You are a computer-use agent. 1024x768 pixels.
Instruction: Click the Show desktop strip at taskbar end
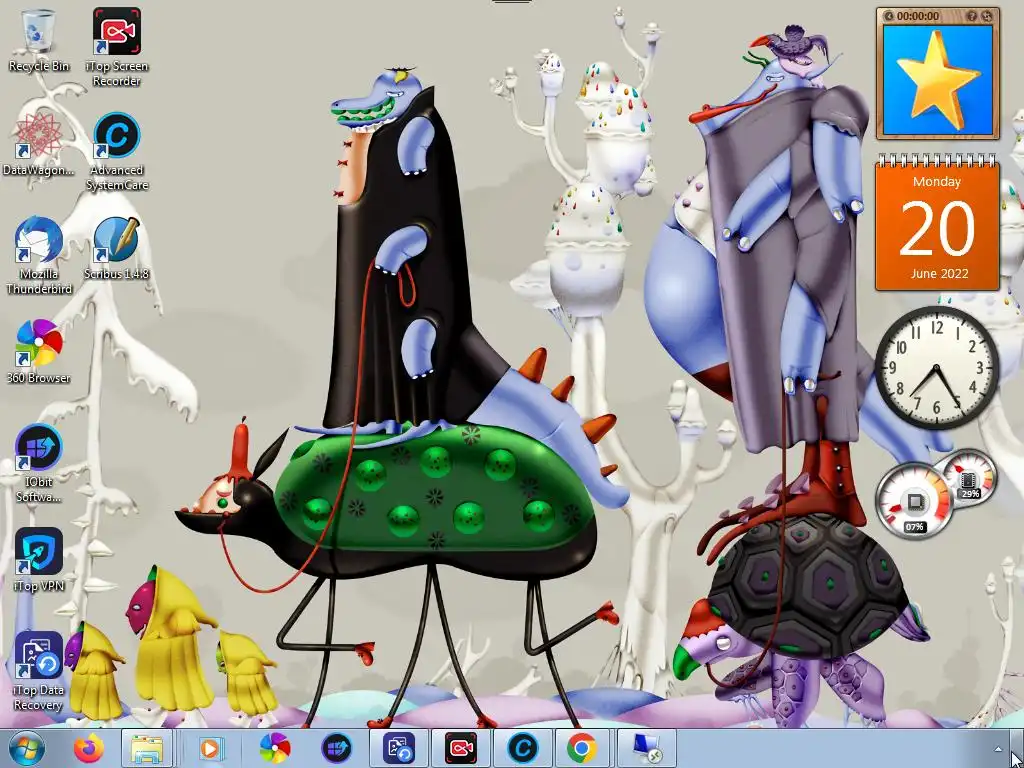point(1017,748)
